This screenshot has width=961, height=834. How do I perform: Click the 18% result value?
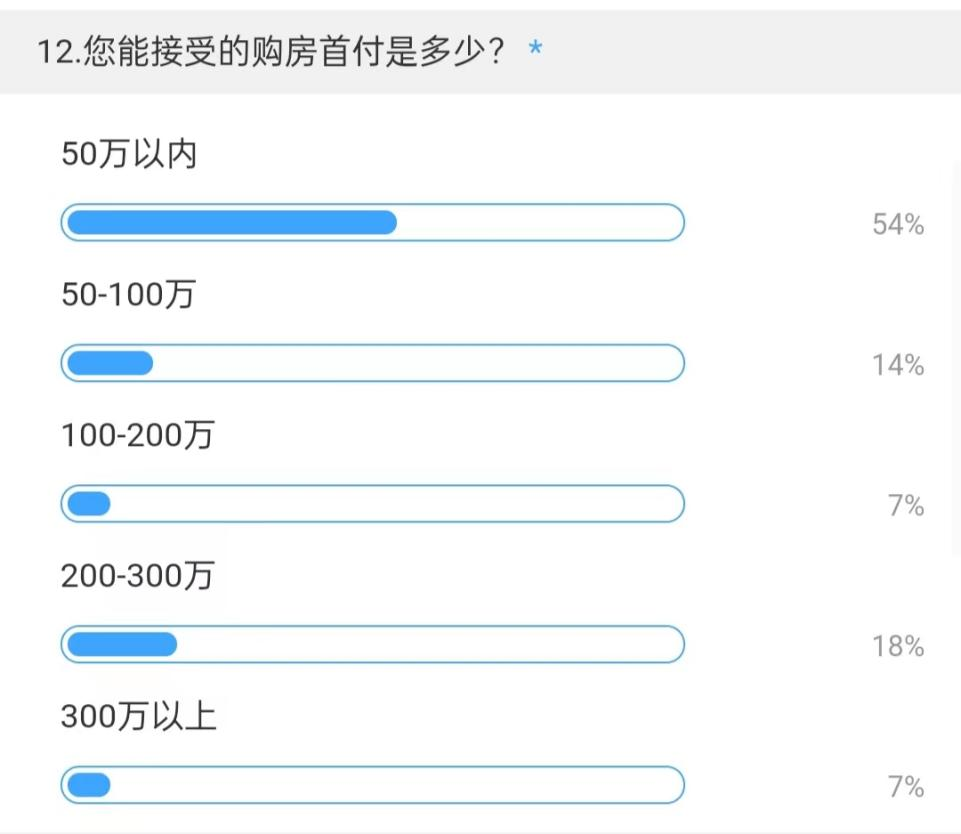coord(897,647)
